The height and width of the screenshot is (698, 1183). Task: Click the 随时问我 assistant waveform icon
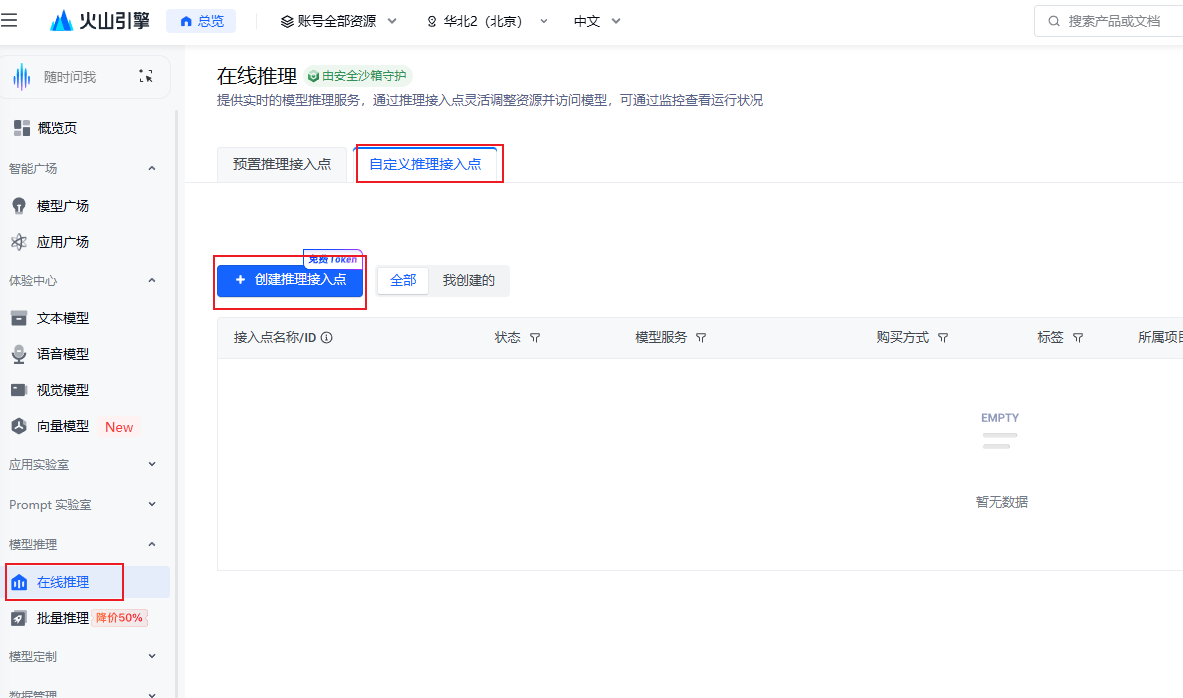click(x=22, y=77)
